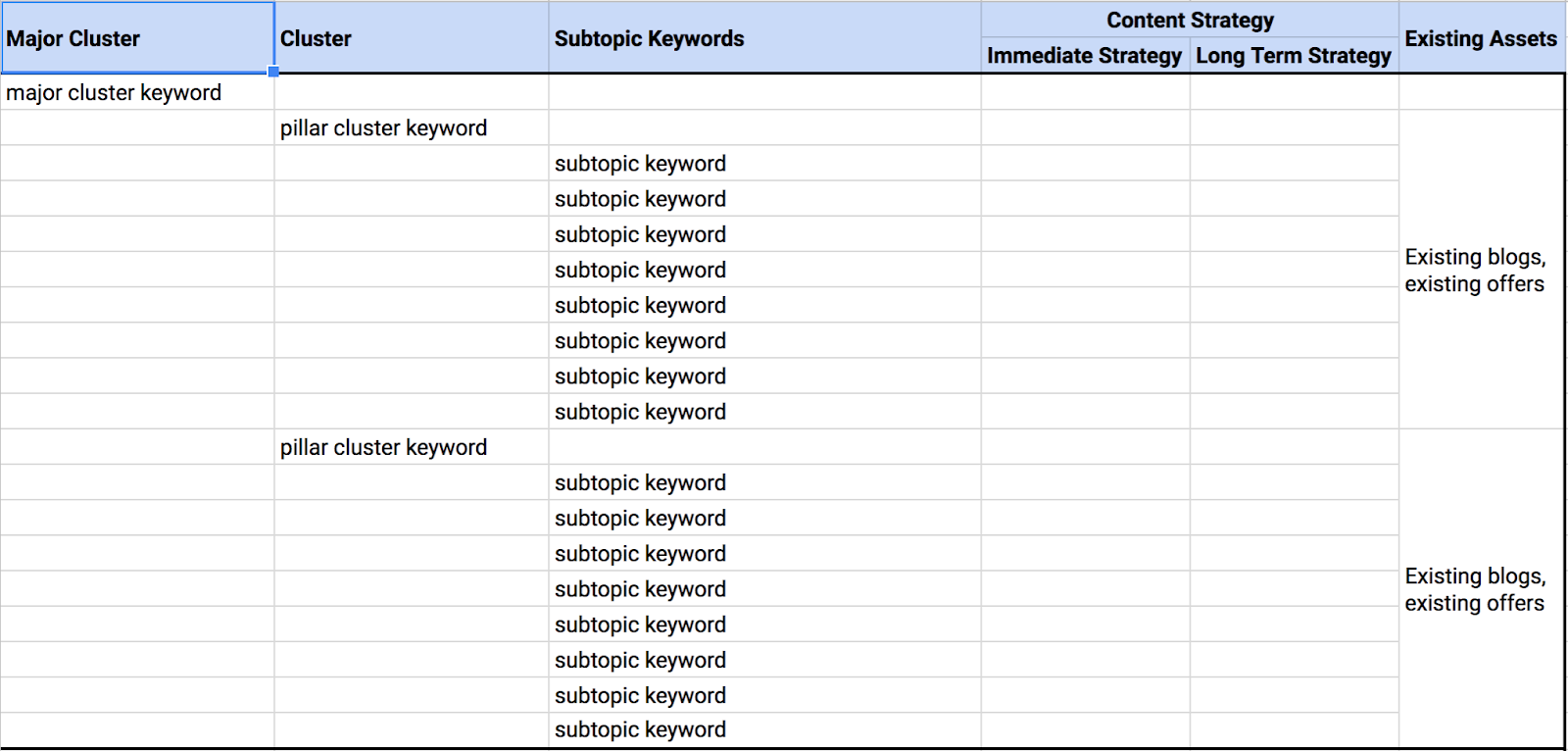Click the blue fill handle of the selected cell

(273, 72)
